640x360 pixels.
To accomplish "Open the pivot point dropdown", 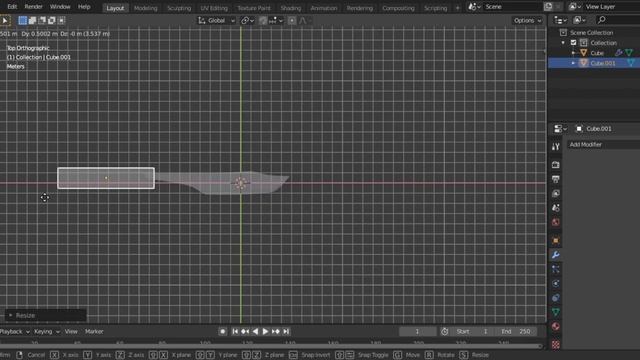I will [x=247, y=20].
